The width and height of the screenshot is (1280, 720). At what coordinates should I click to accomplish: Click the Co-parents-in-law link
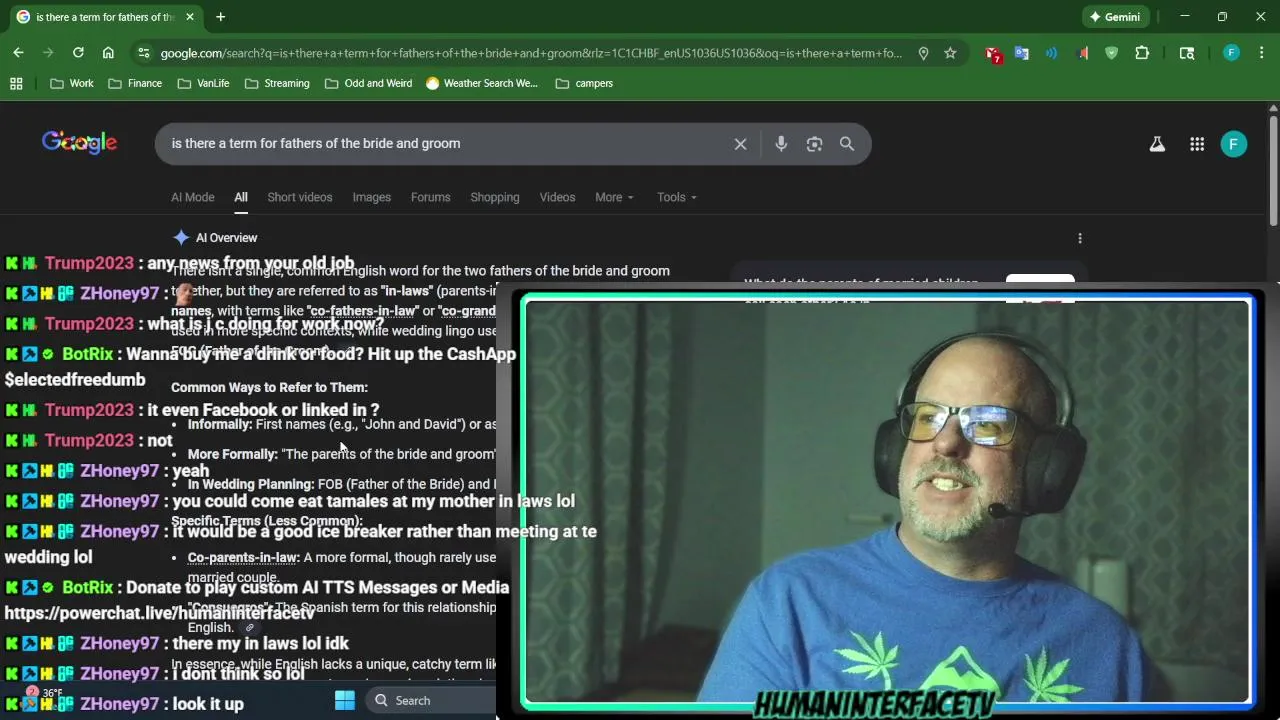tap(243, 558)
